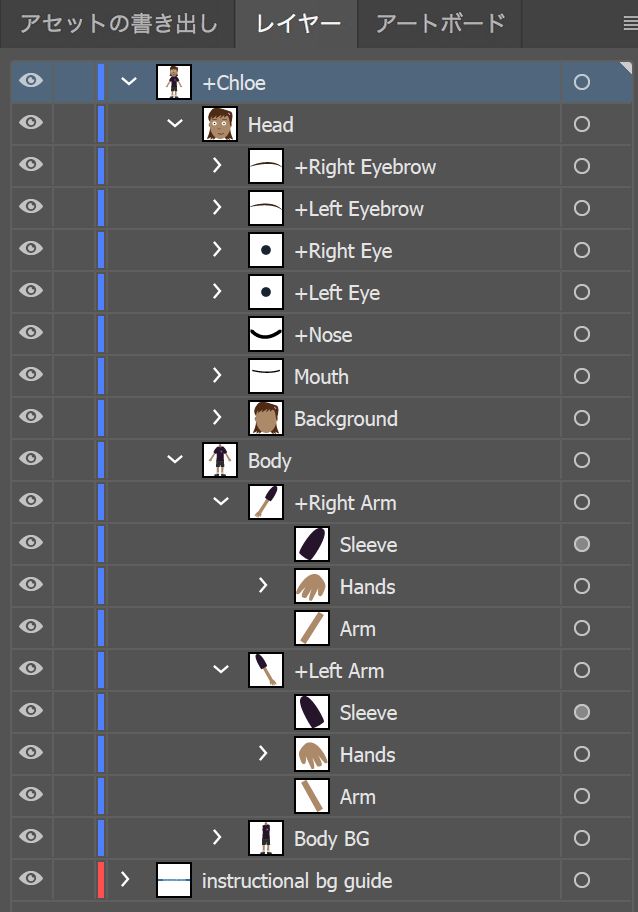This screenshot has width=638, height=912.
Task: Click the filled target circle on Sleeve layer
Action: pos(580,544)
